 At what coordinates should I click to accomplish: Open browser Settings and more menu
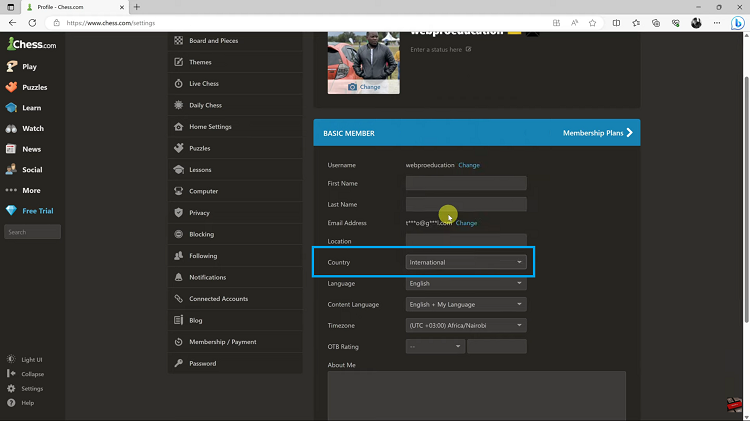point(717,23)
